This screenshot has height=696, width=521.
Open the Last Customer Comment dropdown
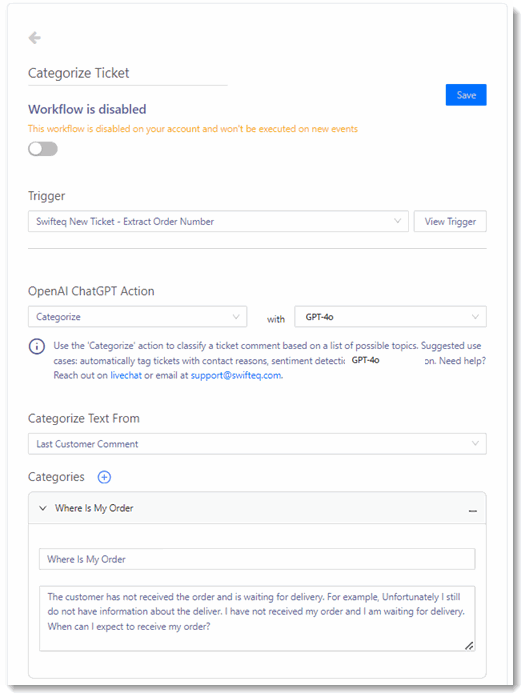pos(257,444)
